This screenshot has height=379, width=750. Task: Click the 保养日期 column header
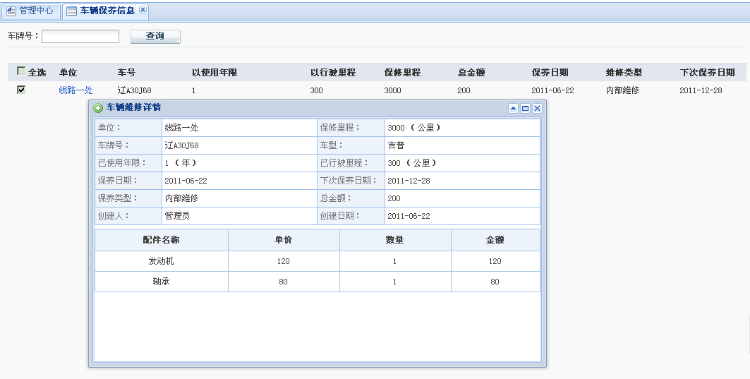tap(550, 73)
